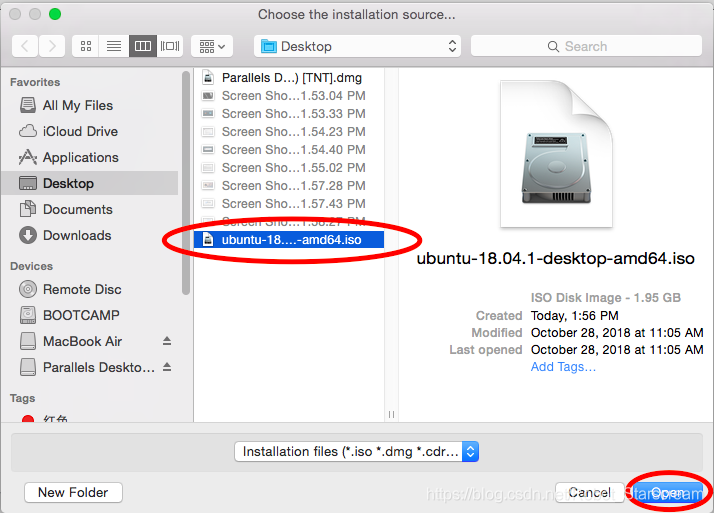The image size is (714, 513).
Task: Select Screen Sho...1.53.33 PM file
Action: 289,113
